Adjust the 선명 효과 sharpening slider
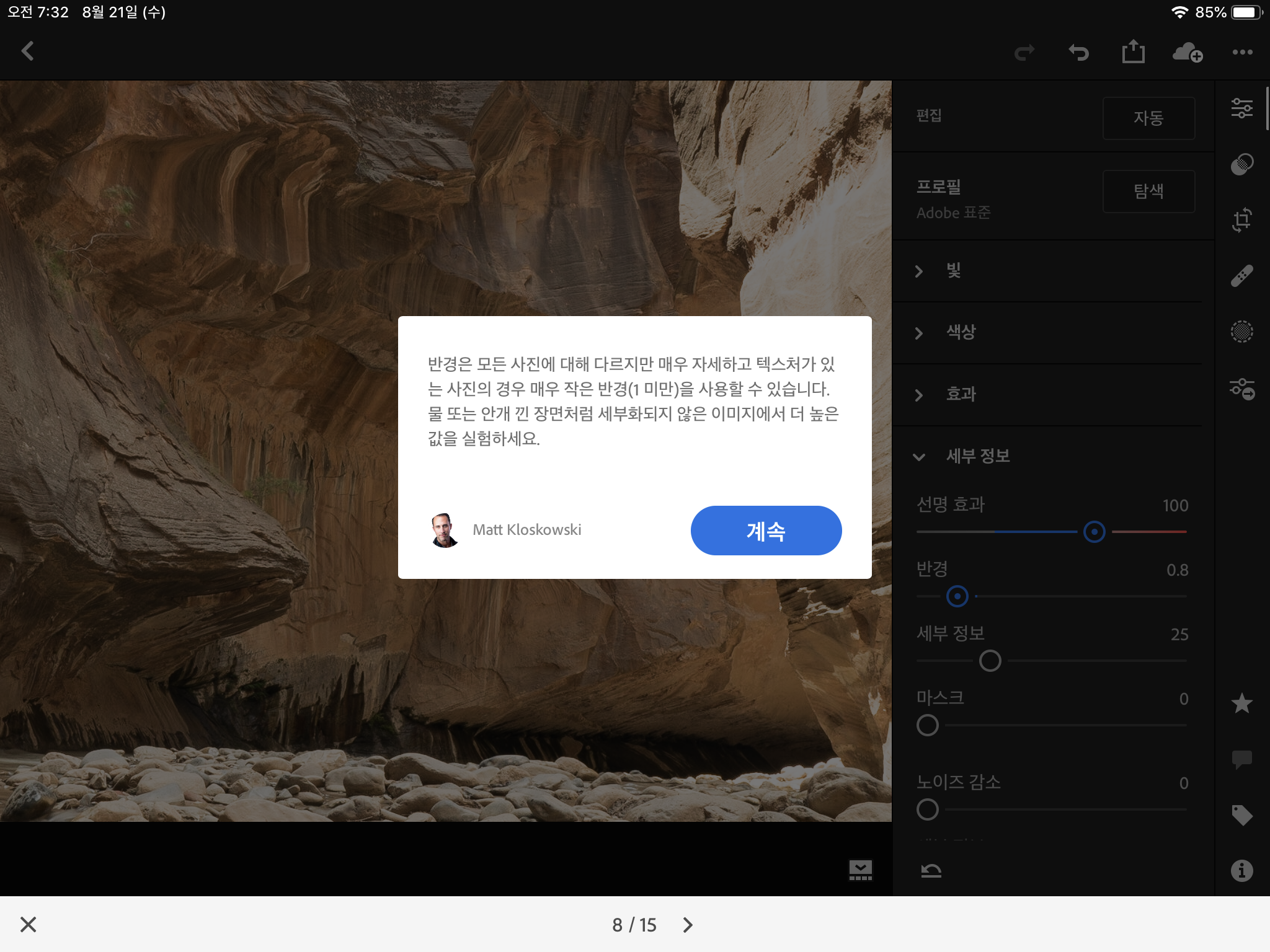The image size is (1270, 952). click(1093, 532)
